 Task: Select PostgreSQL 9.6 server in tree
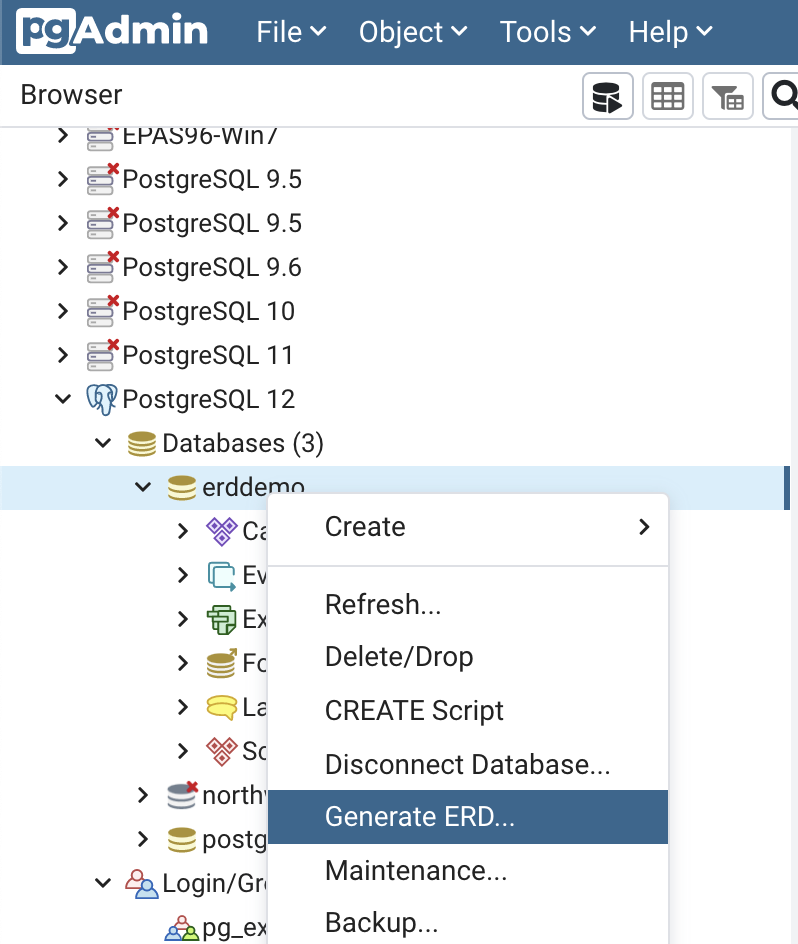click(211, 267)
